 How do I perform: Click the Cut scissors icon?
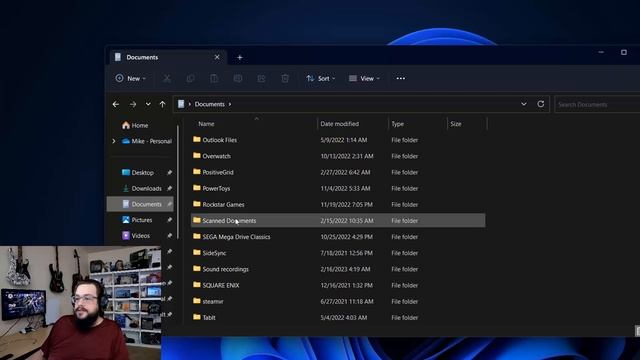coord(167,78)
